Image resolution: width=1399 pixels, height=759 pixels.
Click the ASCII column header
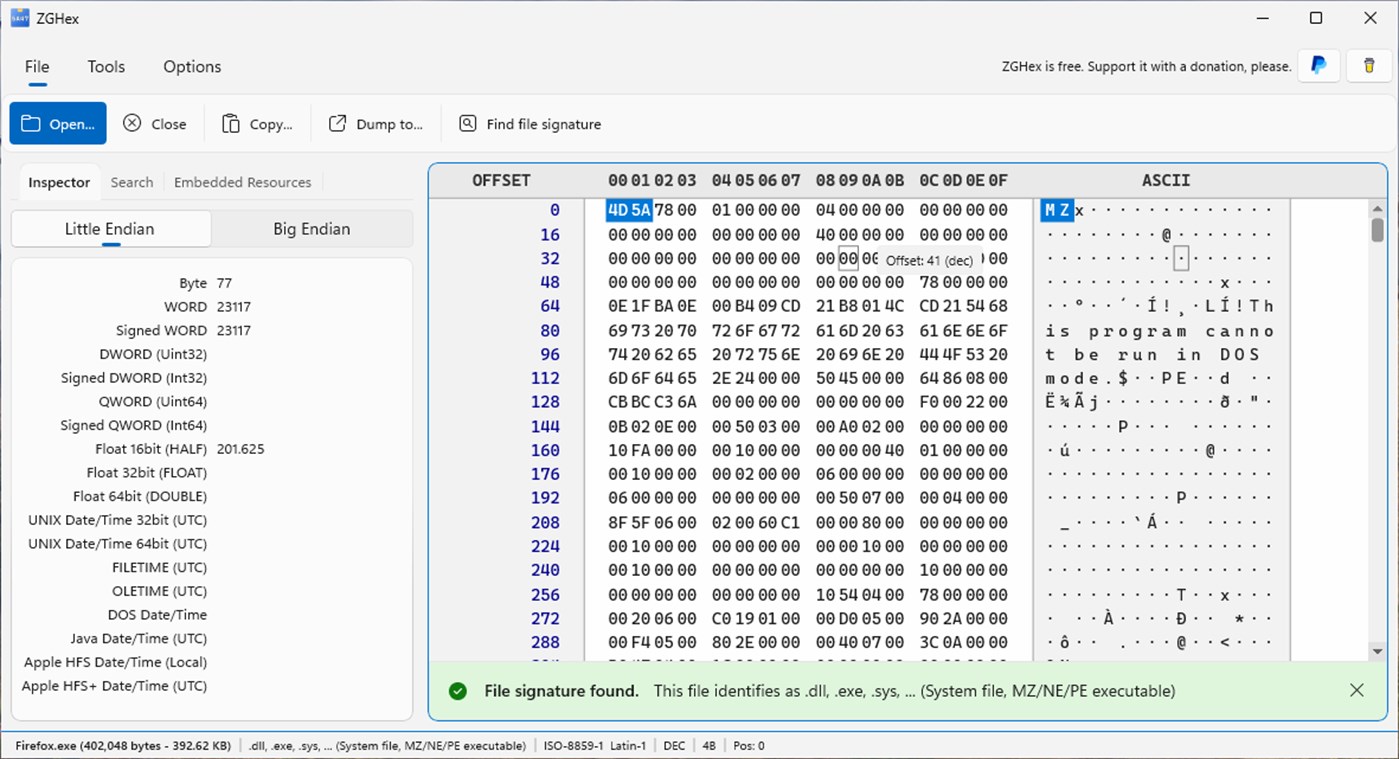coord(1166,181)
